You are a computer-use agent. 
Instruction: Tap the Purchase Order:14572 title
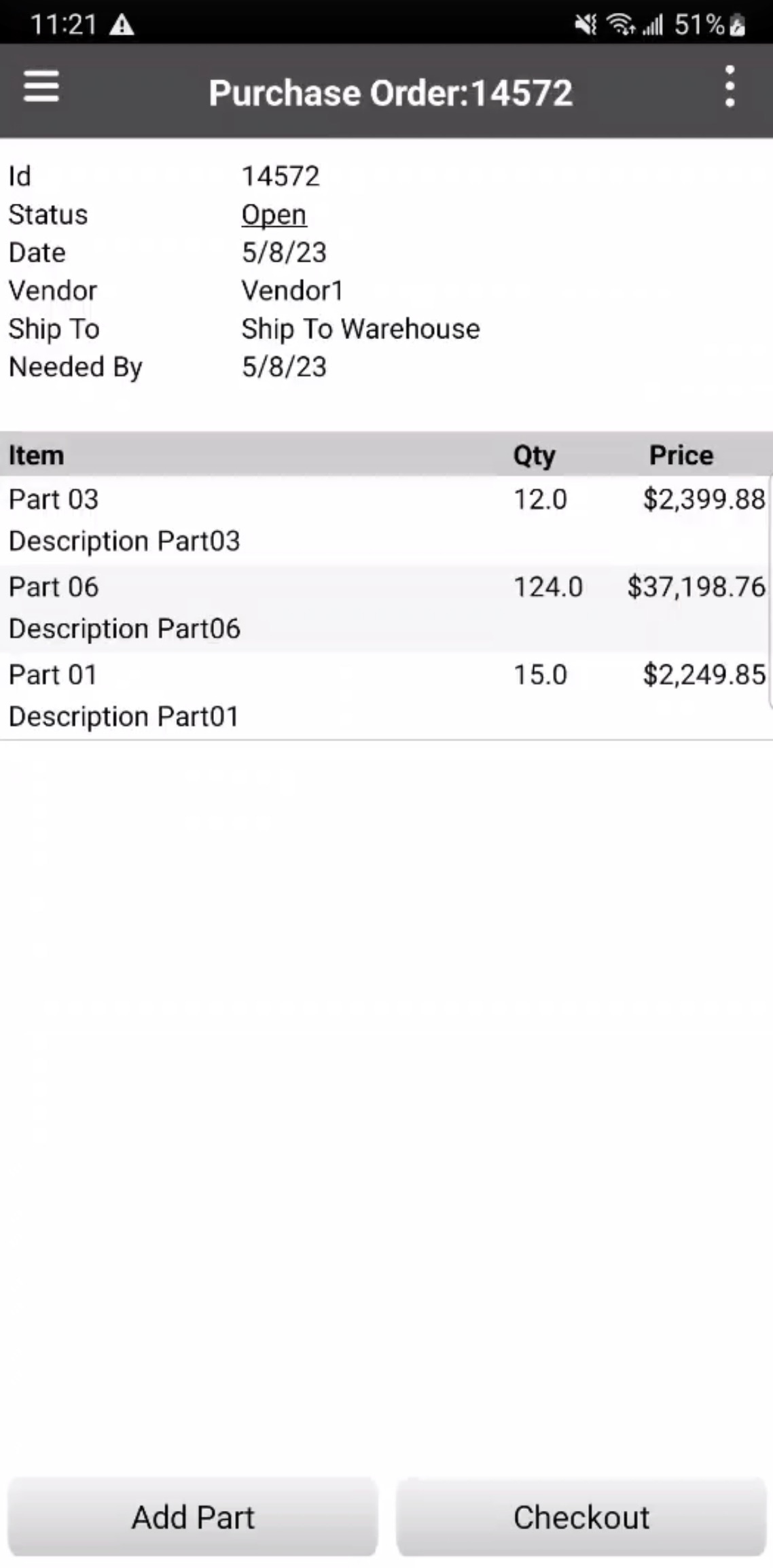pyautogui.click(x=391, y=92)
